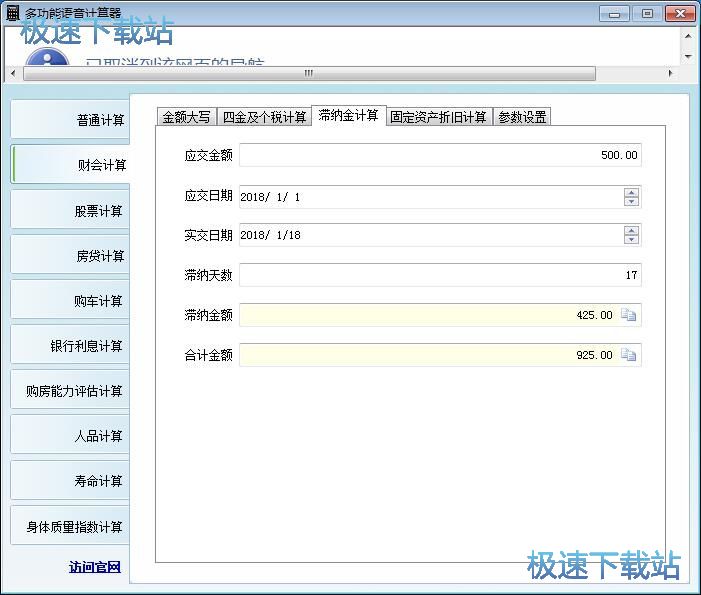Go to the 参数设置 tab
The height and width of the screenshot is (595, 701).
pyautogui.click(x=522, y=117)
